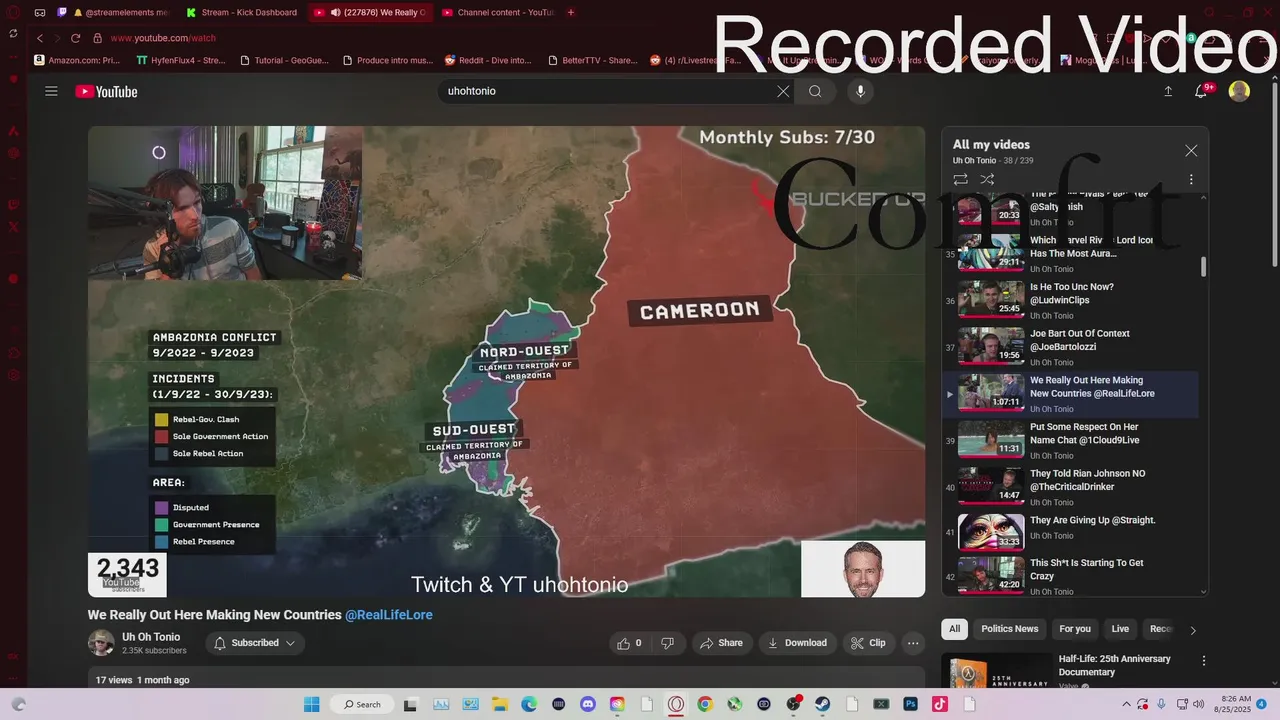Image resolution: width=1280 pixels, height=720 pixels.
Task: Play Put Some Respect On Her Name video
Action: click(x=1071, y=440)
